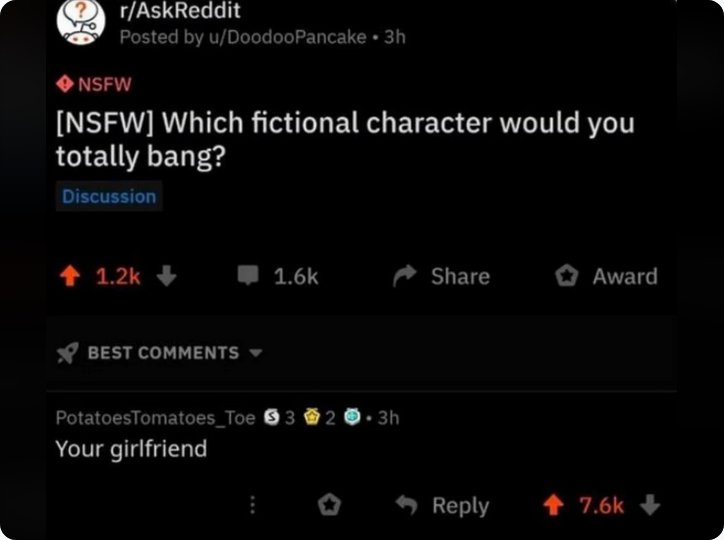The width and height of the screenshot is (724, 540).
Task: Open the 1.6k comments speech bubble icon
Action: tap(248, 276)
